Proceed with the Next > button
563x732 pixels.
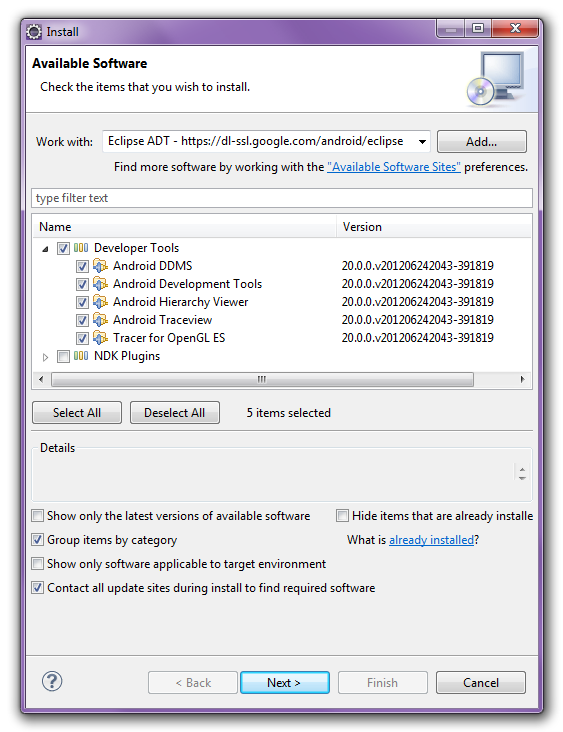[x=285, y=683]
